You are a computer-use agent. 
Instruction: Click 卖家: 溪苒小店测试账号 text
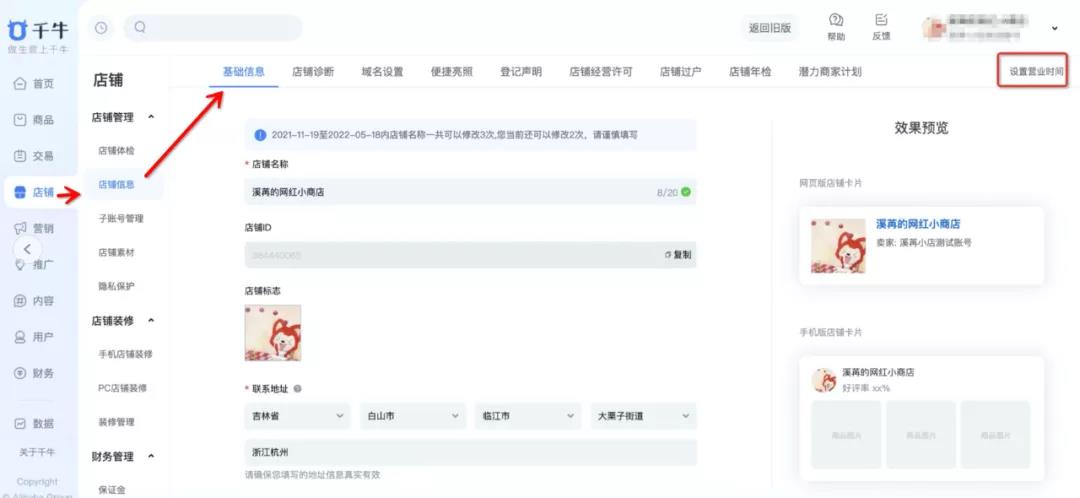924,242
